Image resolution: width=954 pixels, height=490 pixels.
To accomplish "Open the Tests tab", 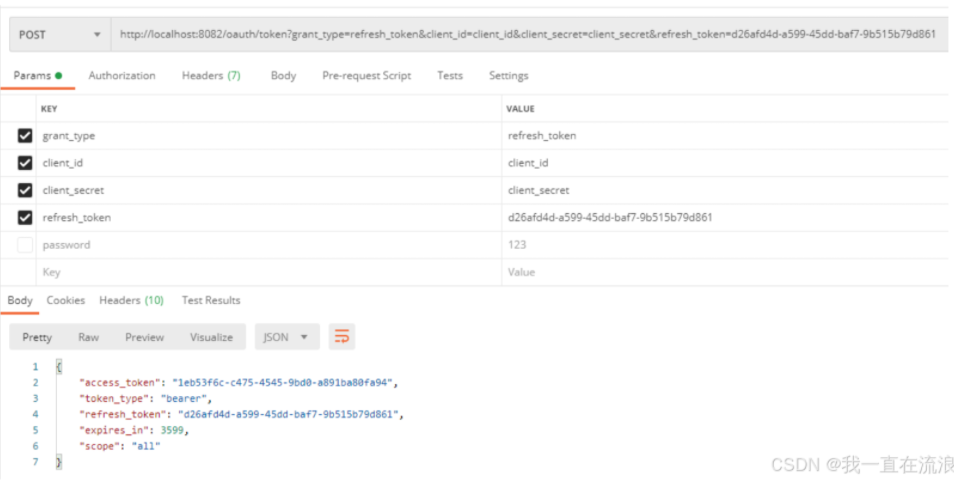I will coord(450,75).
